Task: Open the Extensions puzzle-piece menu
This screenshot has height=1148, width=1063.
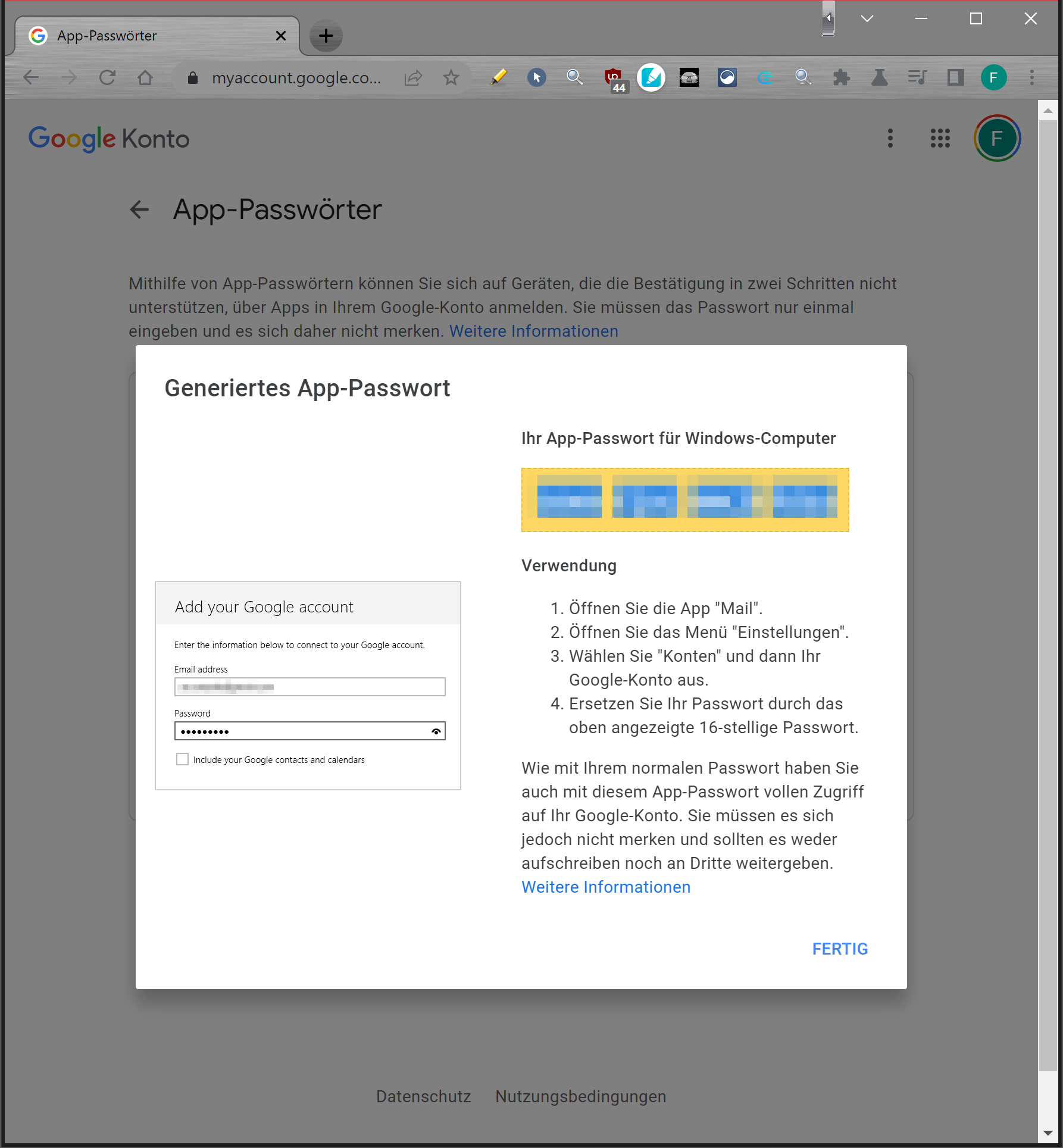Action: (x=842, y=77)
